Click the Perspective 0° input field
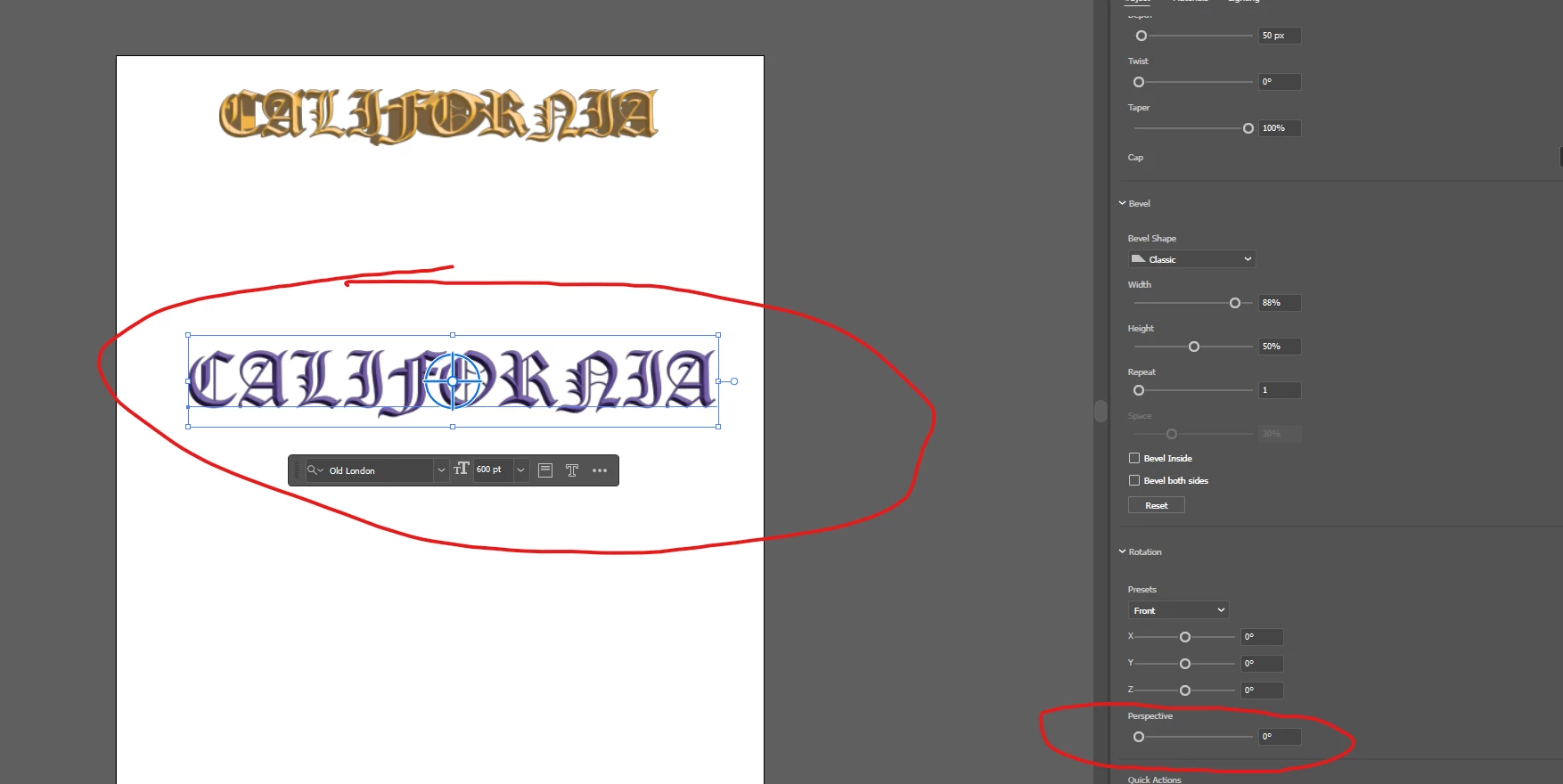The width and height of the screenshot is (1563, 784). point(1280,737)
